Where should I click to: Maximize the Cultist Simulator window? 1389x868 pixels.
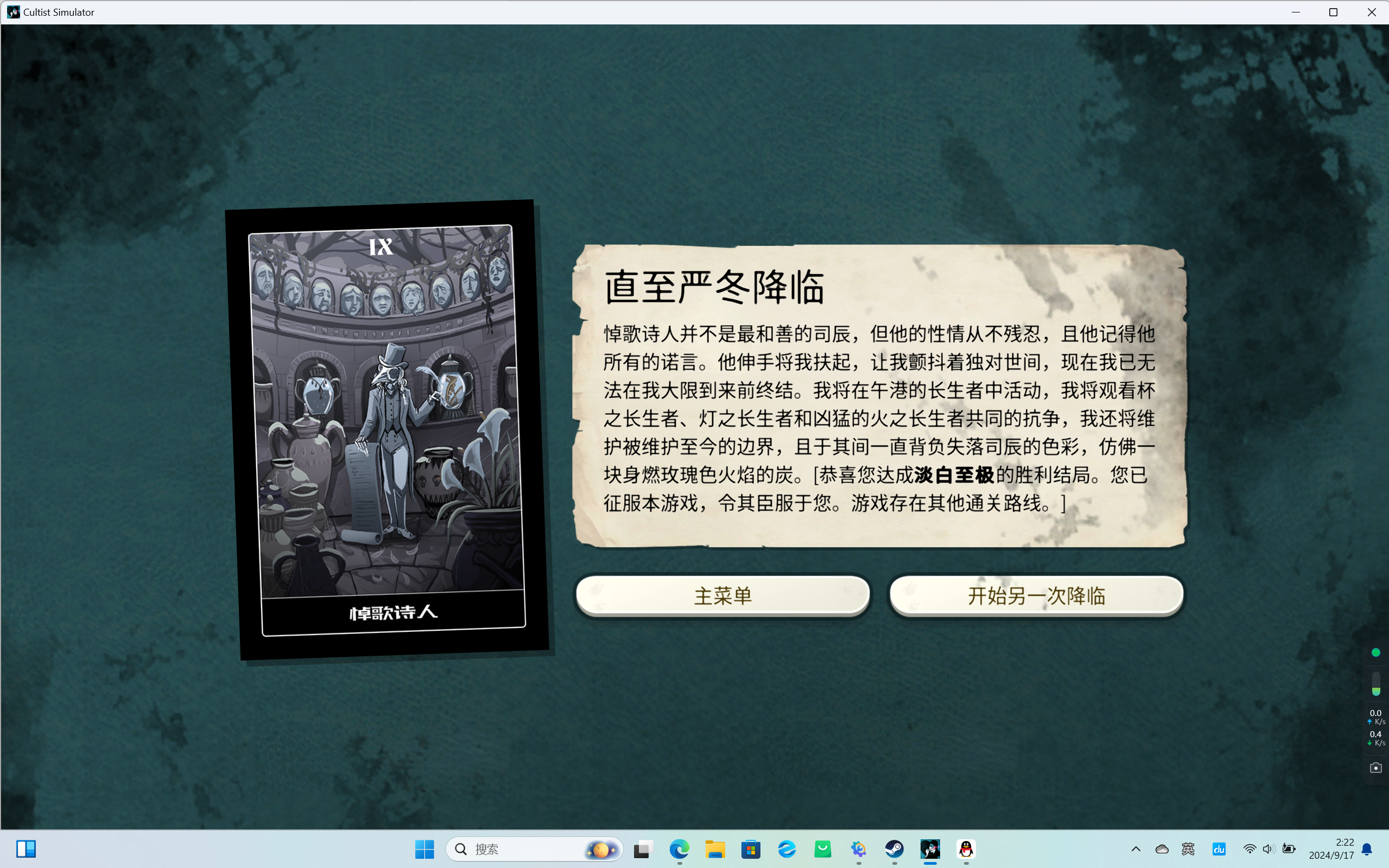pyautogui.click(x=1333, y=12)
